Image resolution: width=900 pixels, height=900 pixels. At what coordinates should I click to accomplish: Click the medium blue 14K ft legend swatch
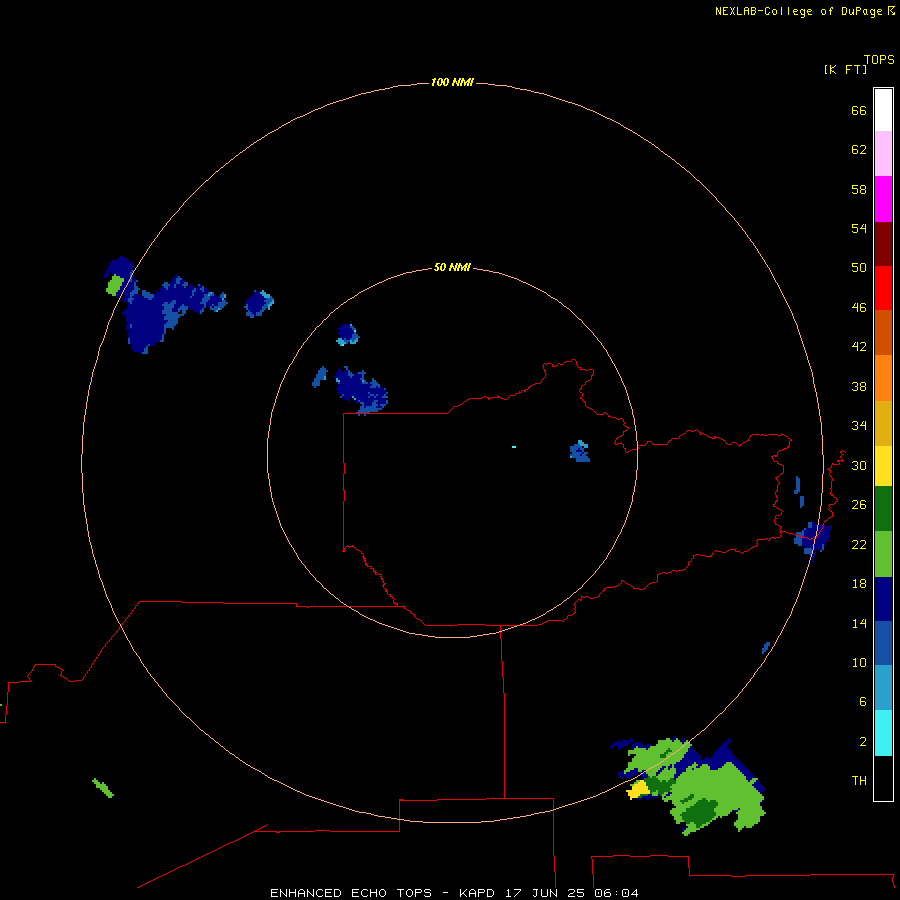point(883,643)
